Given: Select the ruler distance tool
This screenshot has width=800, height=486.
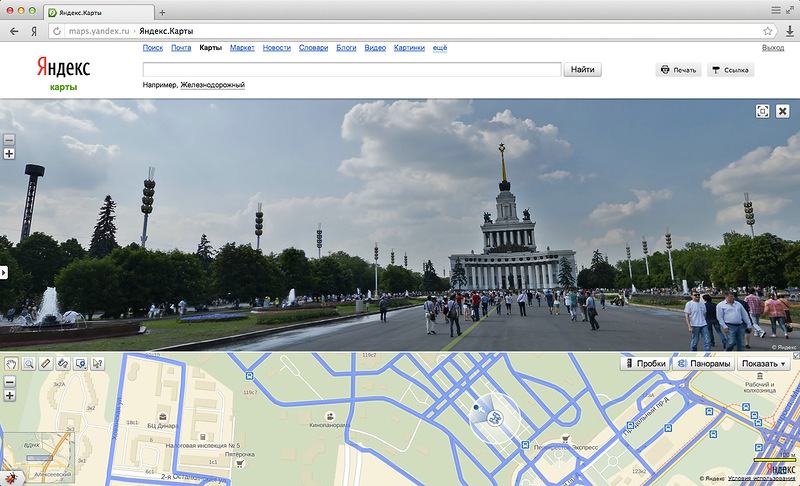Looking at the screenshot, I should [x=46, y=364].
